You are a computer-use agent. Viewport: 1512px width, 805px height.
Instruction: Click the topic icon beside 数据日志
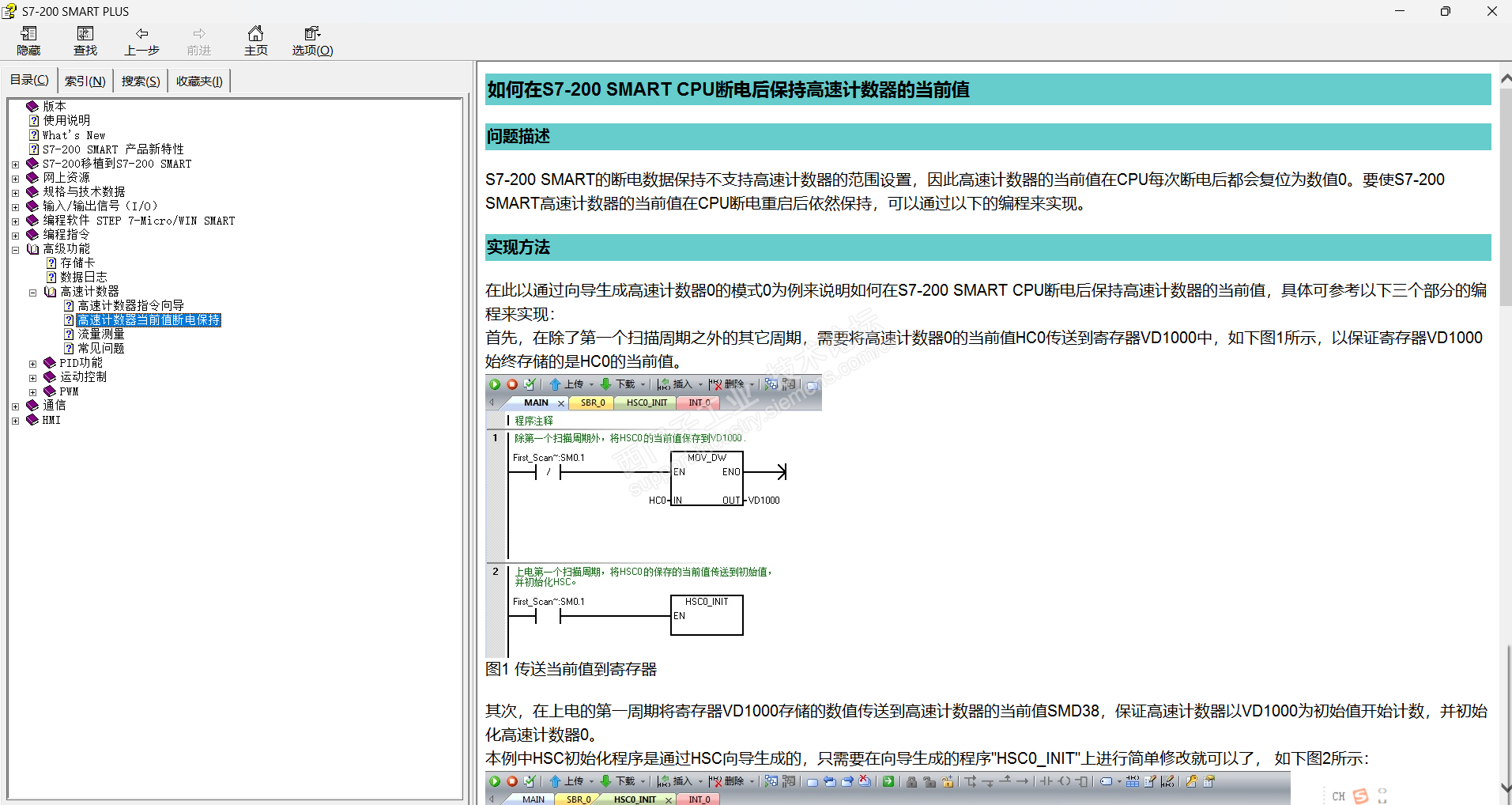(x=51, y=277)
